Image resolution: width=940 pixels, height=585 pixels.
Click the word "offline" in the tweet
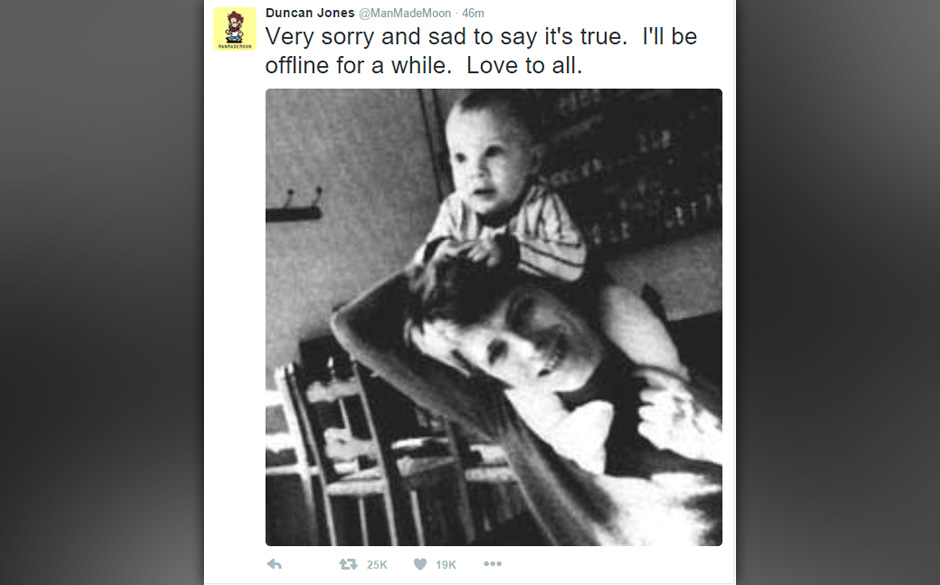[x=300, y=66]
